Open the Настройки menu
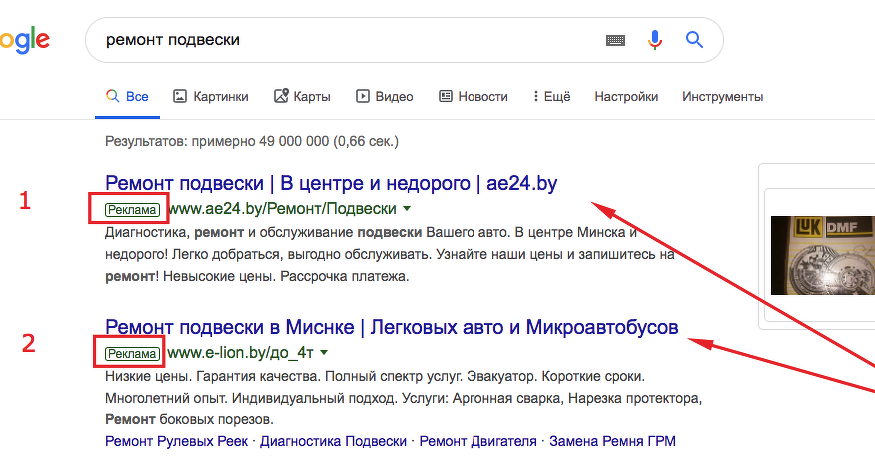Viewport: 875px width, 475px height. click(626, 97)
